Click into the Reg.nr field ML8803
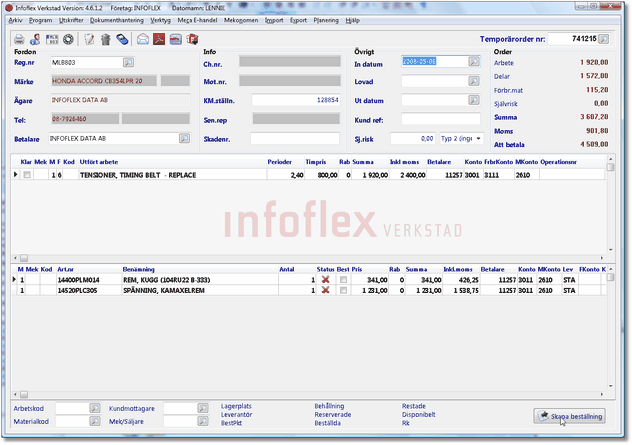Viewport: 632px width, 445px height. 86,62
